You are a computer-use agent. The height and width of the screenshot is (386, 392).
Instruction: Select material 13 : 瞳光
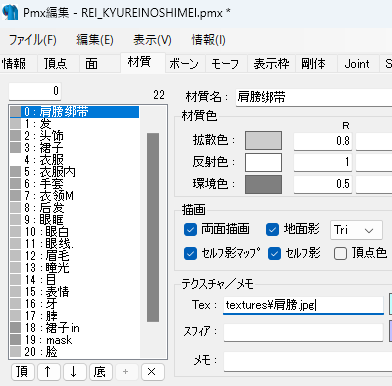(x=74, y=268)
